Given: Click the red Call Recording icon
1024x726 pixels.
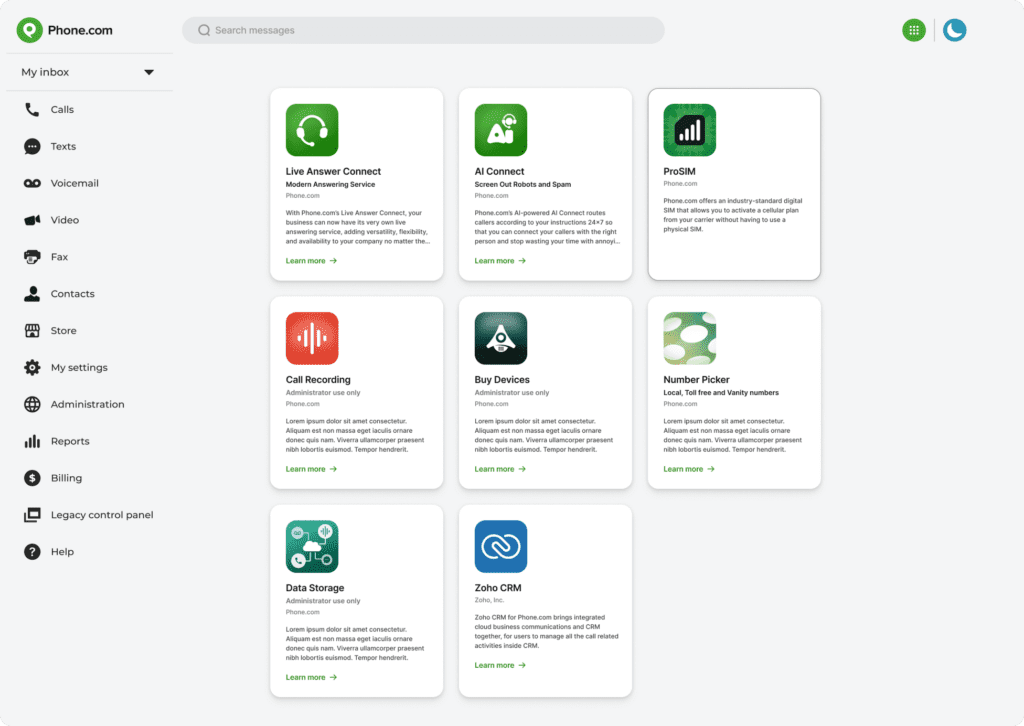Looking at the screenshot, I should coord(312,338).
